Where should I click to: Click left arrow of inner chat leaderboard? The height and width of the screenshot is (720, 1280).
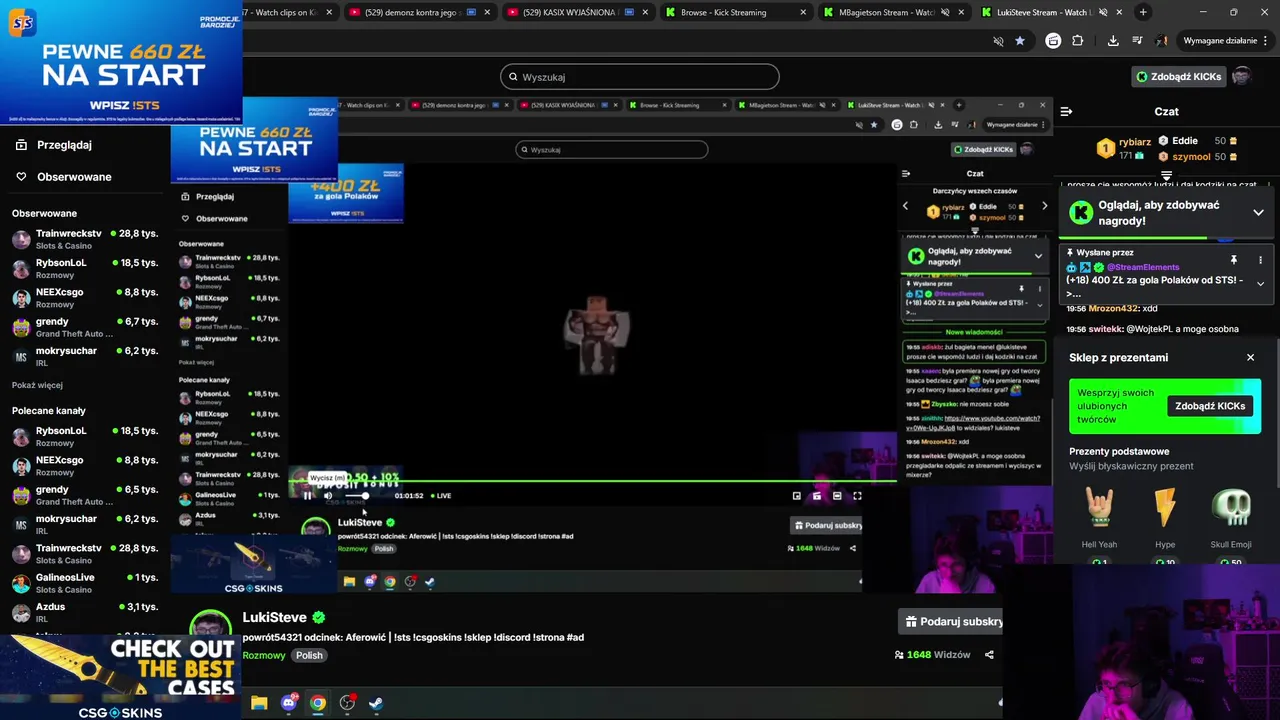pos(906,206)
